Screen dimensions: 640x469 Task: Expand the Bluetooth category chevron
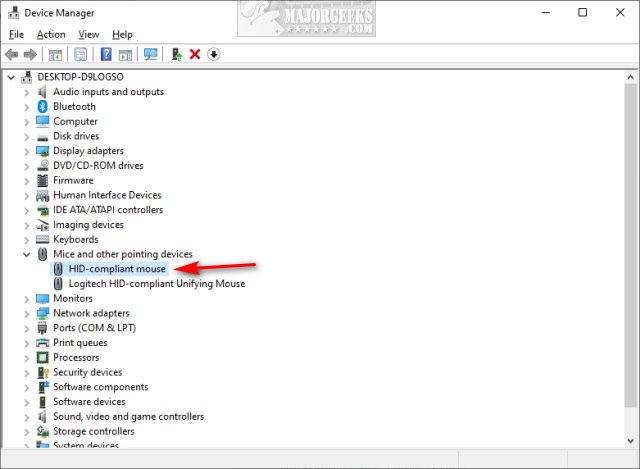tap(27, 107)
